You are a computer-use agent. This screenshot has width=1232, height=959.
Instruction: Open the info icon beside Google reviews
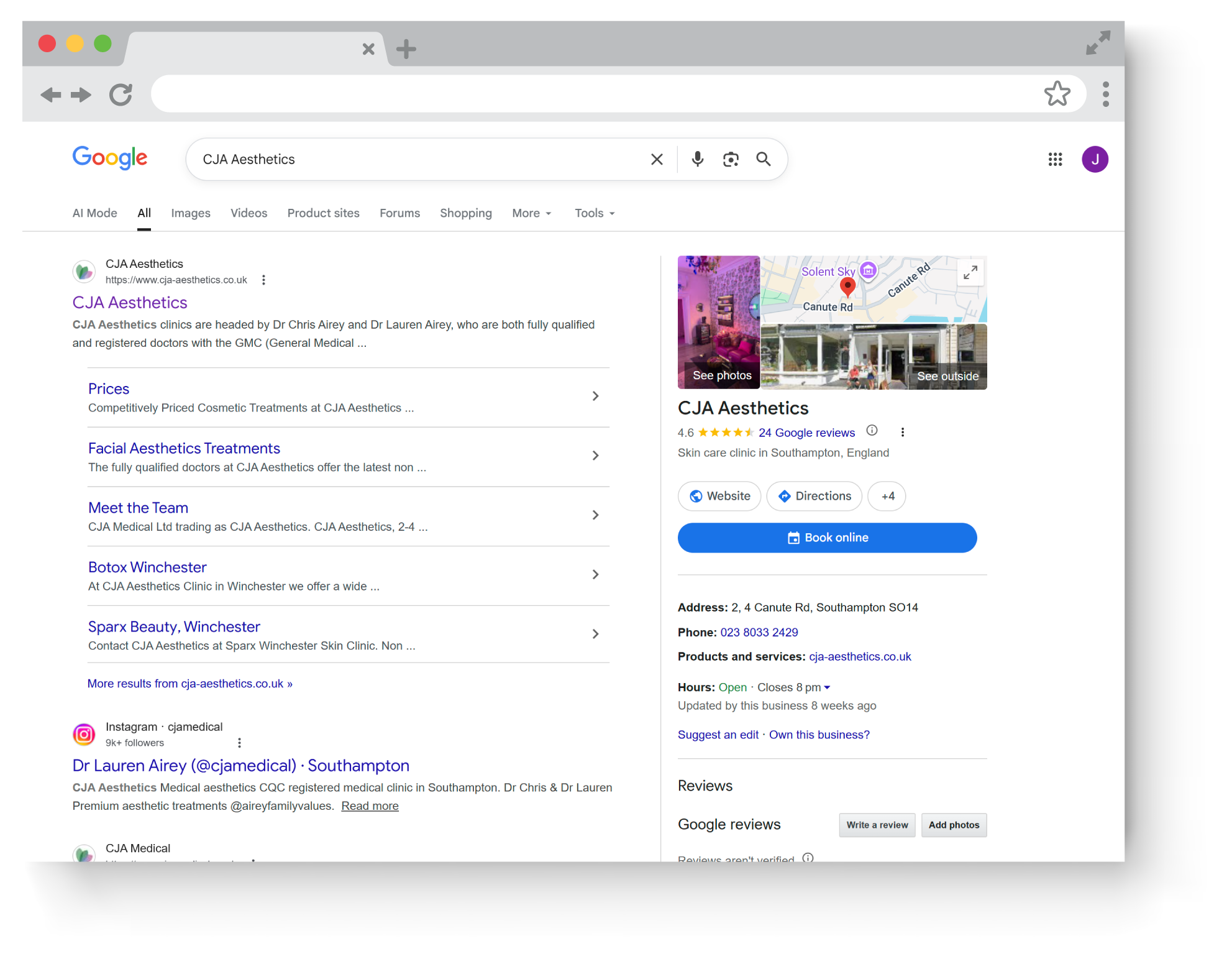tap(872, 431)
